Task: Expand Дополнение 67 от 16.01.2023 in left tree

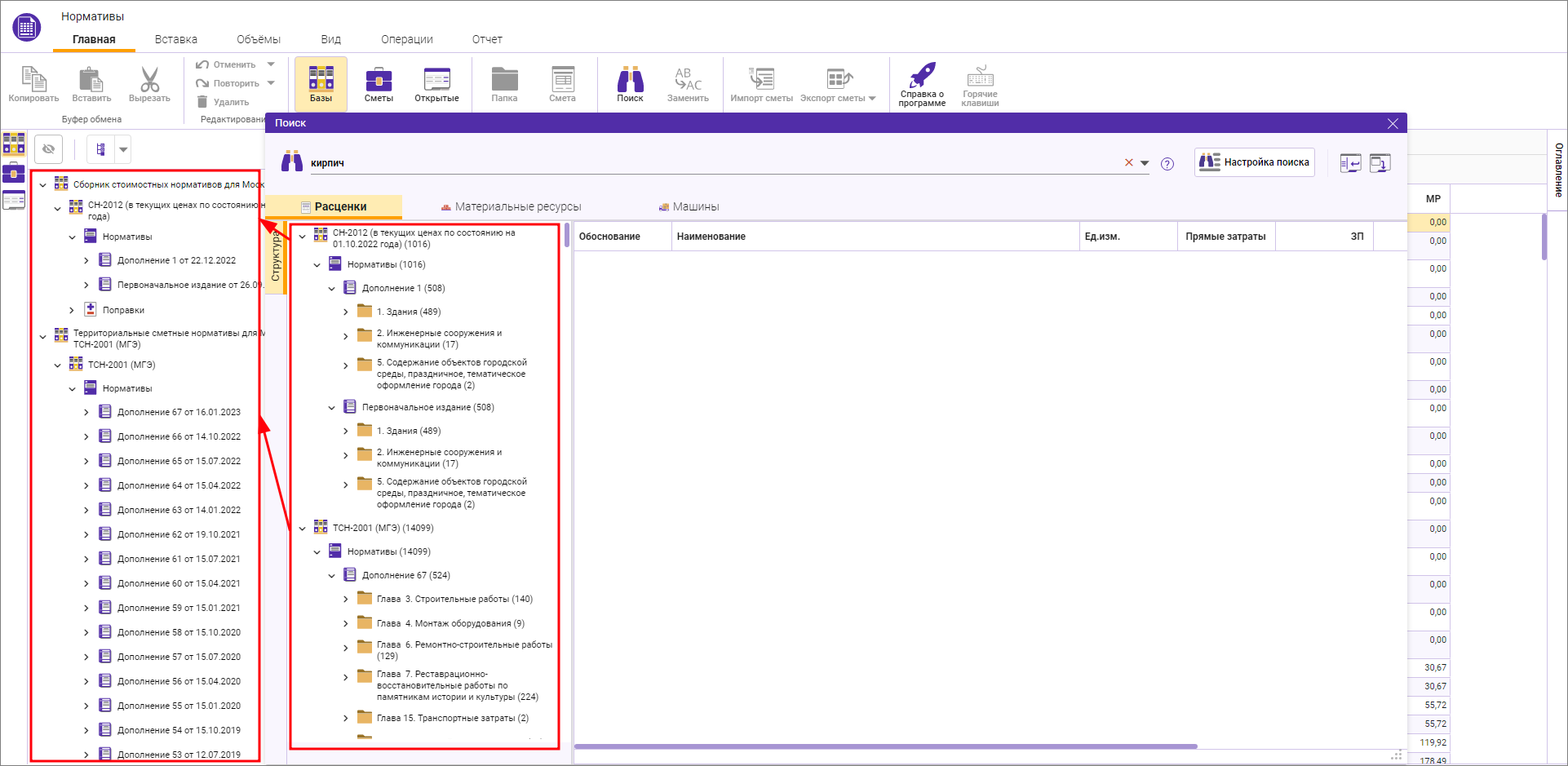Action: [86, 413]
